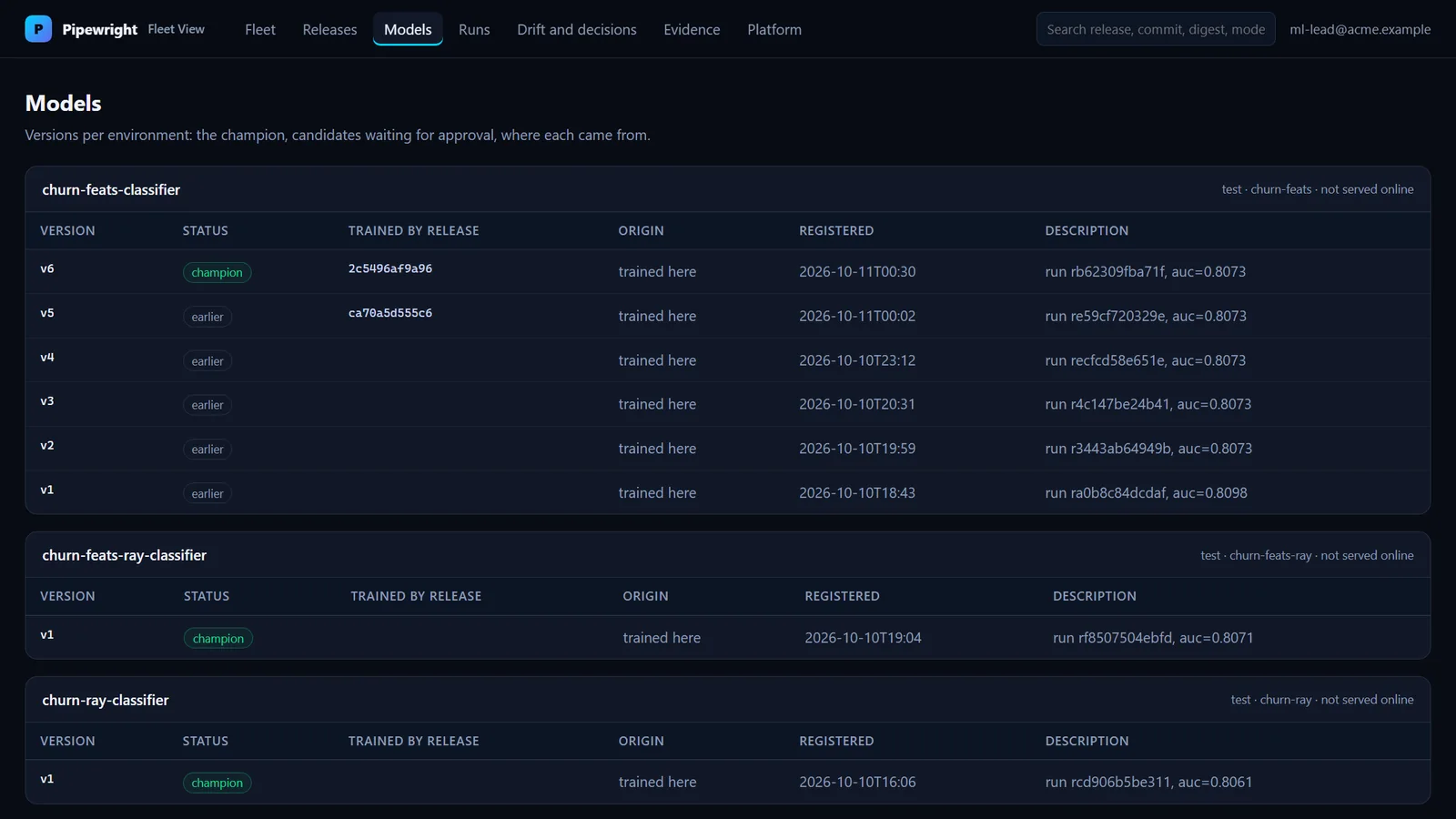The width and height of the screenshot is (1456, 819).
Task: Click description run rf8507504ebfd, auc=0.8071
Action: [x=1153, y=638]
